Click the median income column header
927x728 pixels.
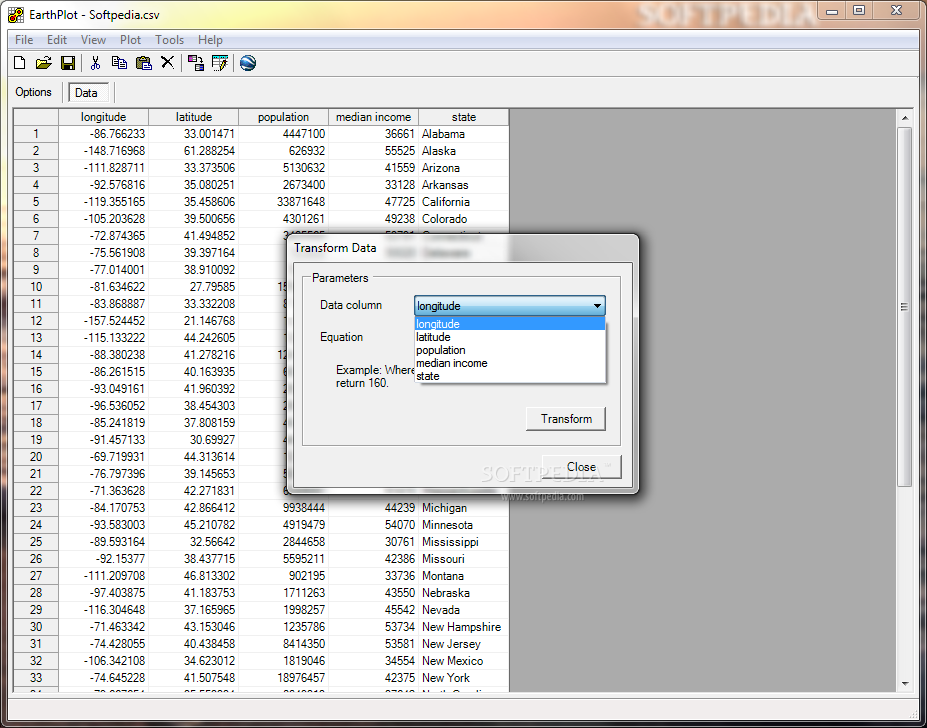(x=374, y=117)
